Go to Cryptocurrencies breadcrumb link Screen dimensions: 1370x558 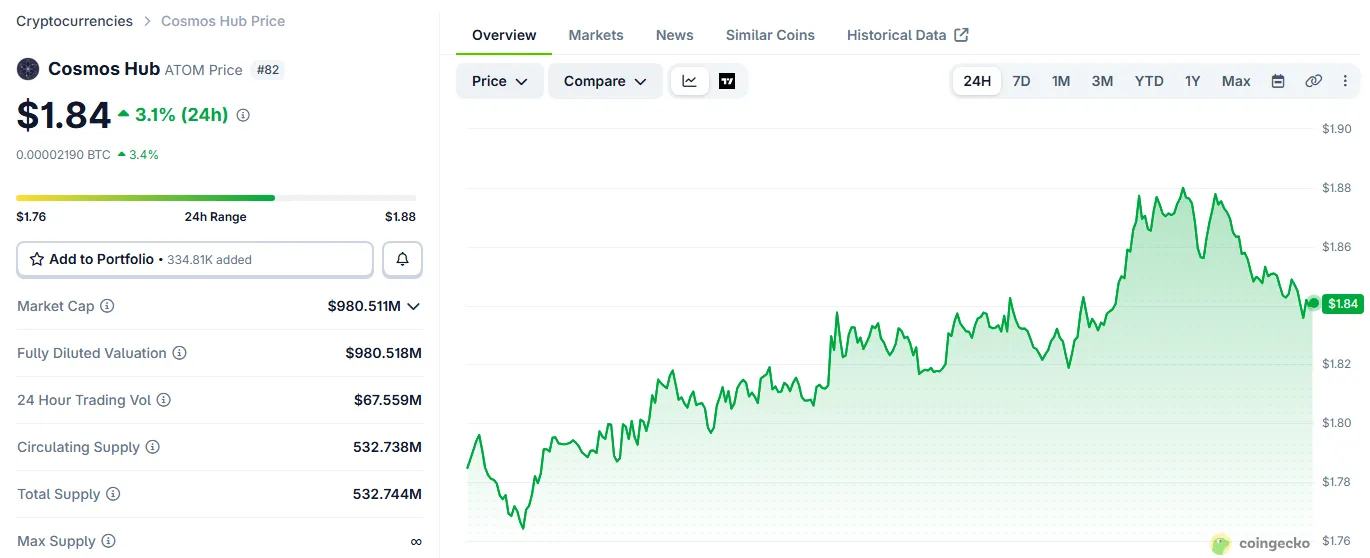click(x=74, y=21)
